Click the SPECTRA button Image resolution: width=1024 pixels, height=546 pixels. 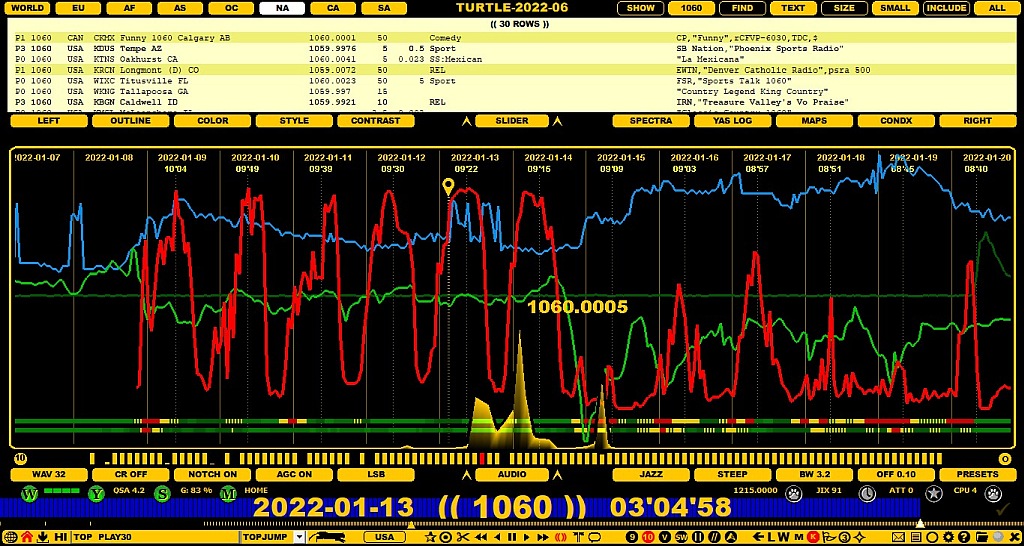point(650,121)
